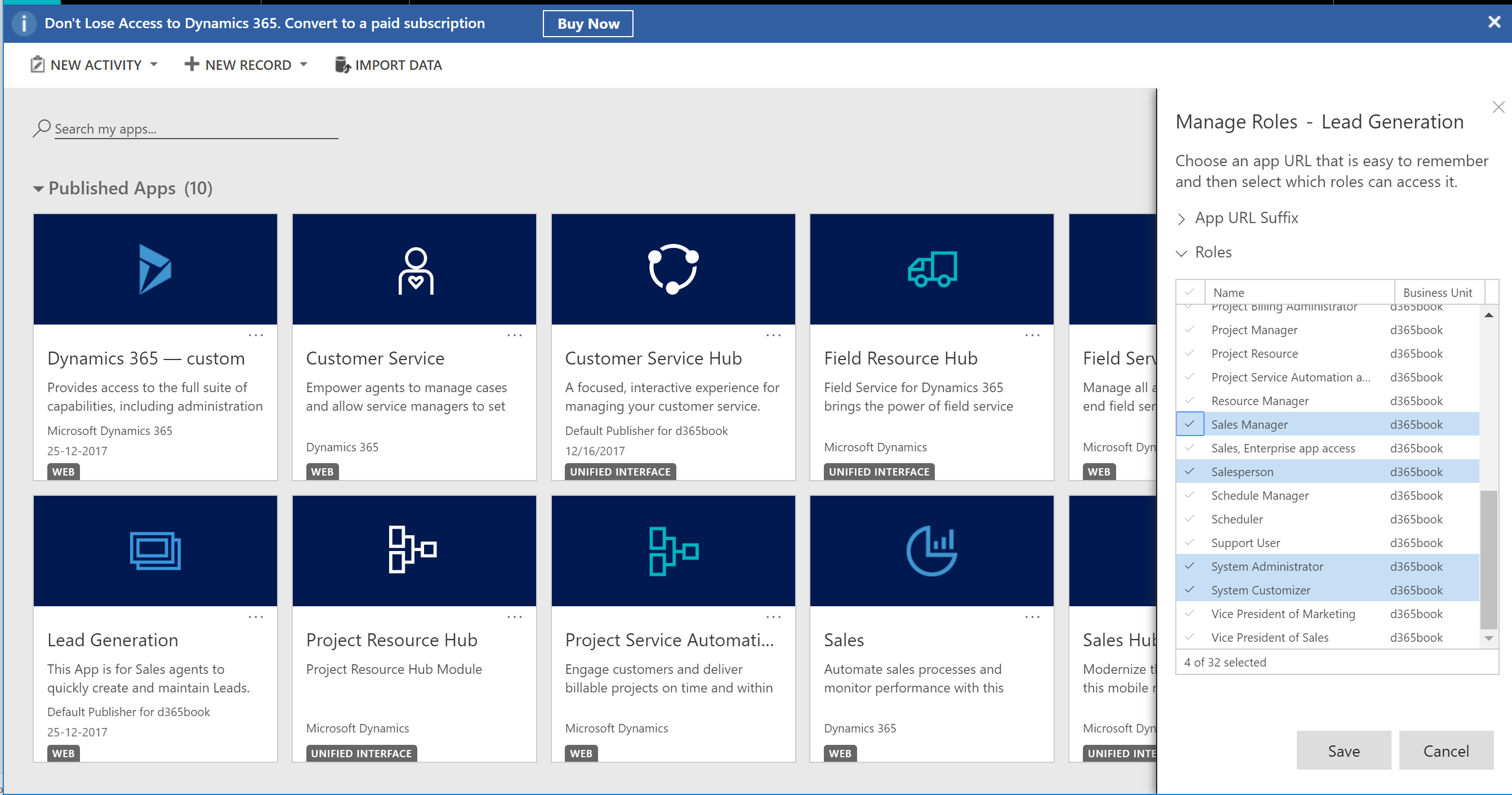The height and width of the screenshot is (795, 1512).
Task: Dismiss the subscription banner with the X
Action: pos(1494,23)
